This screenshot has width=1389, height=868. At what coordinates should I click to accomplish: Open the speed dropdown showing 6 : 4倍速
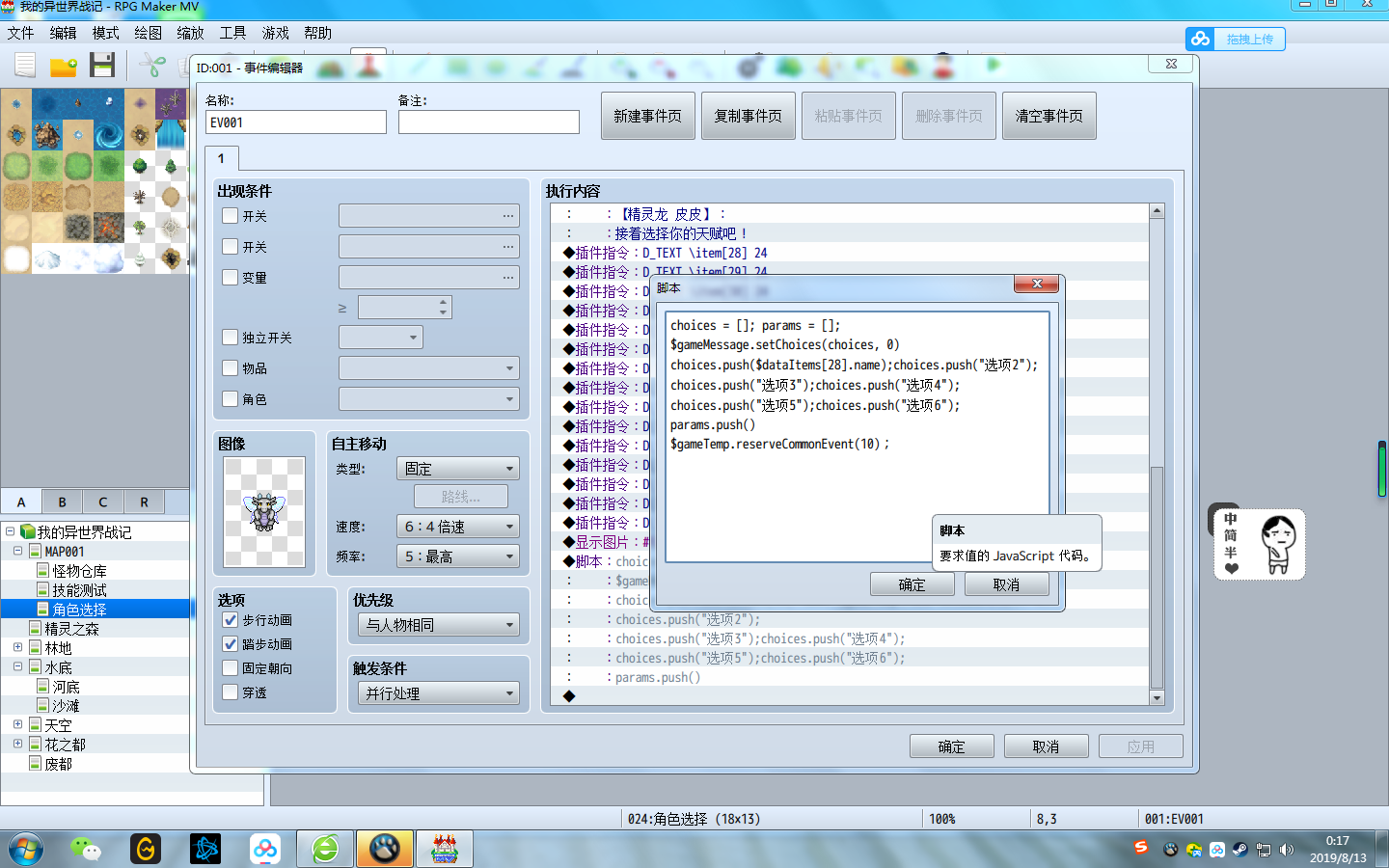458,527
